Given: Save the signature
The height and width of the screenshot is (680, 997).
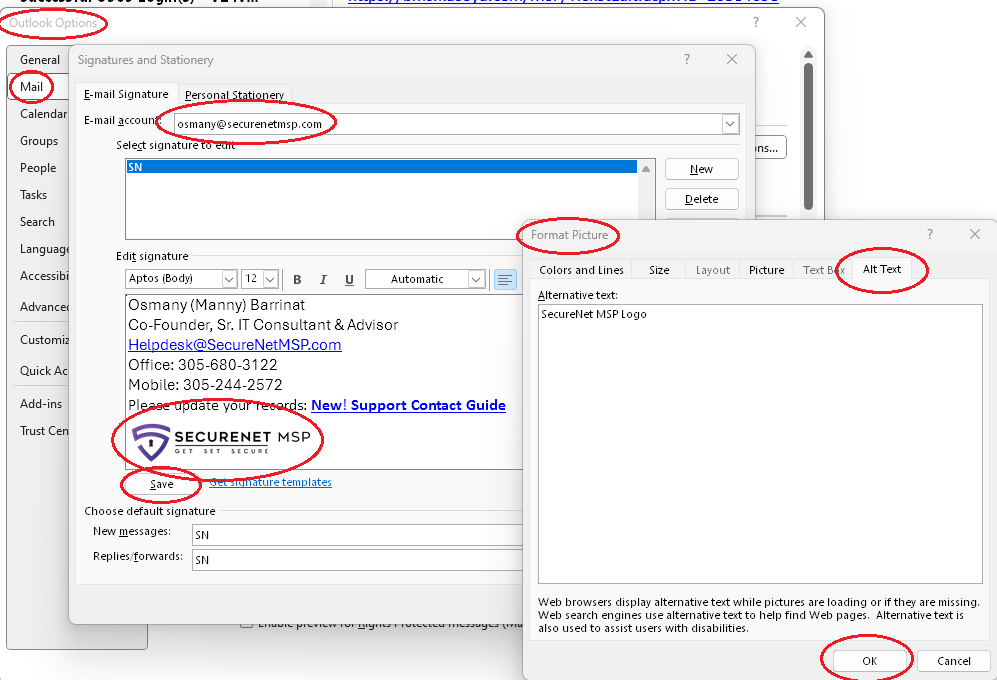Looking at the screenshot, I should [162, 484].
